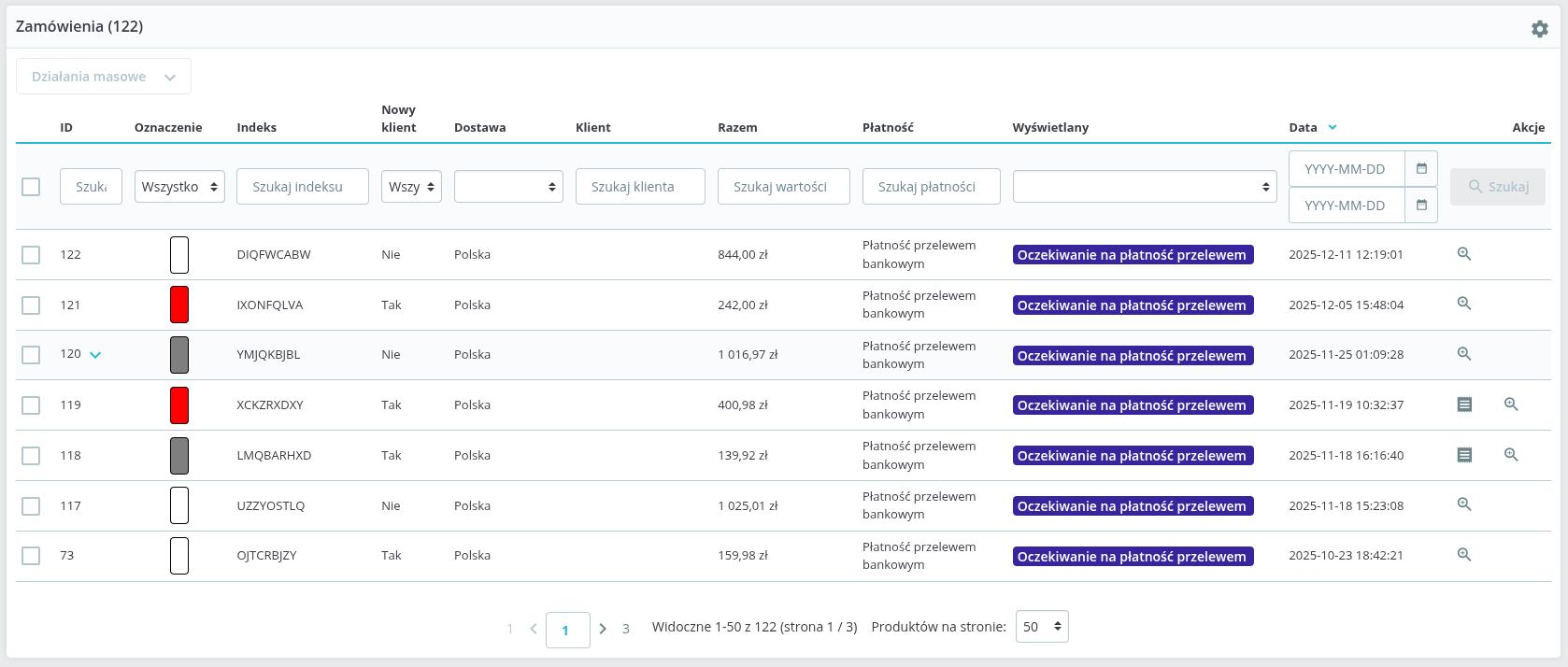Open the orders table settings gear
The height and width of the screenshot is (667, 1568).
(x=1539, y=29)
